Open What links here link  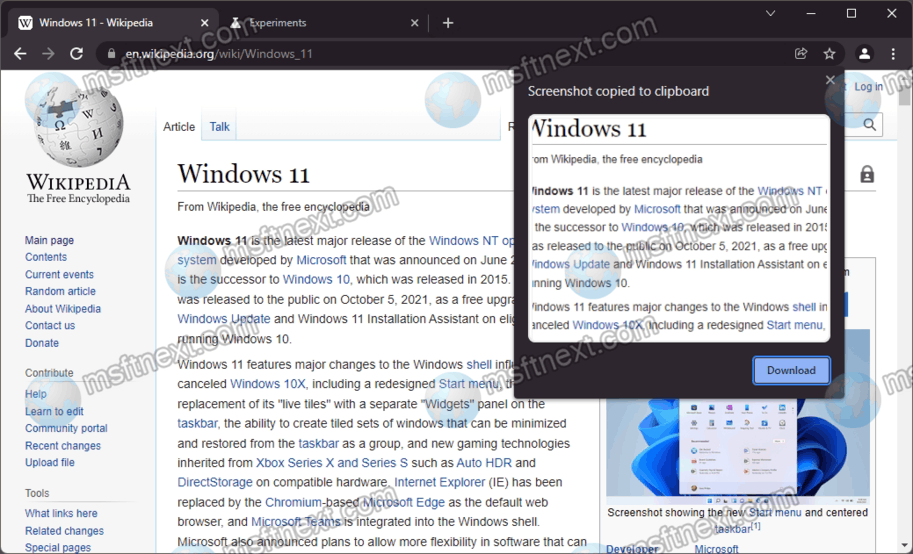pos(61,513)
